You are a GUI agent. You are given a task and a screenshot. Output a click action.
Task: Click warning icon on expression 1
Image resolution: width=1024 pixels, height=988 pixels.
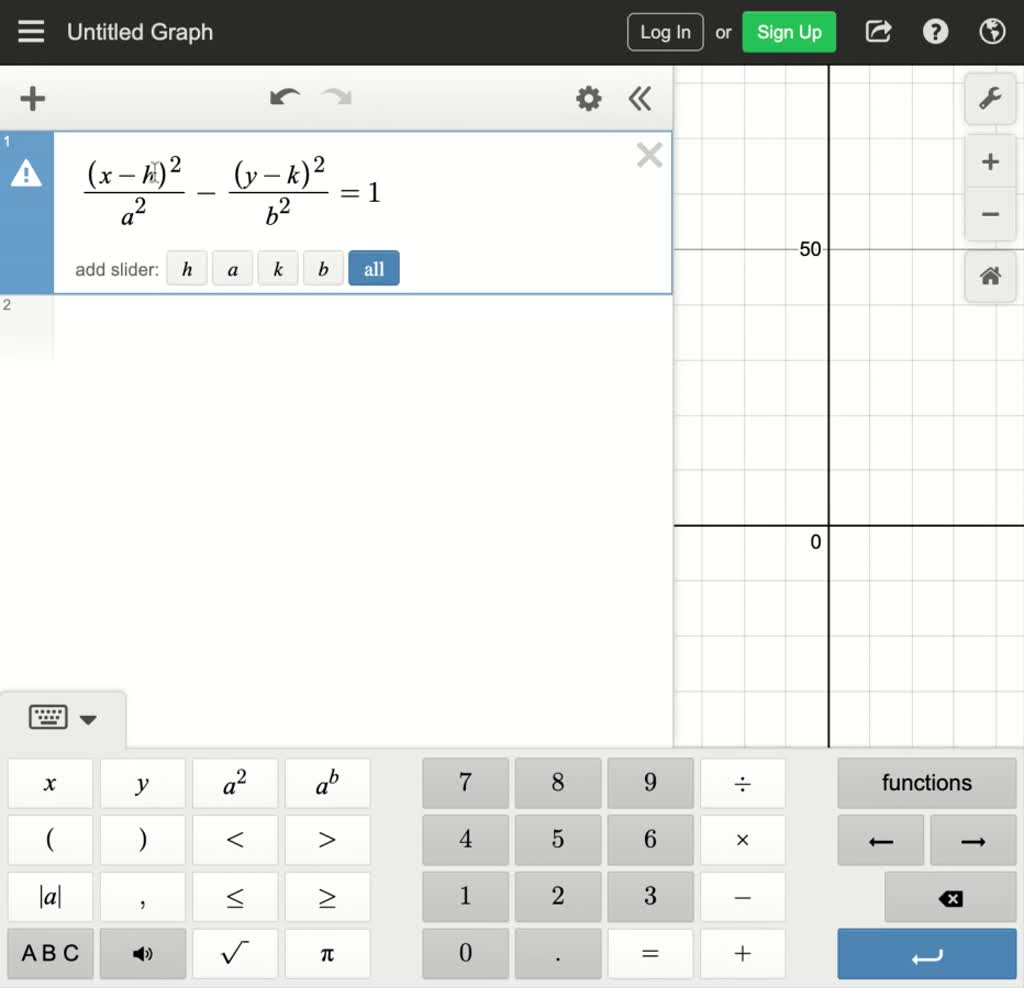26,175
